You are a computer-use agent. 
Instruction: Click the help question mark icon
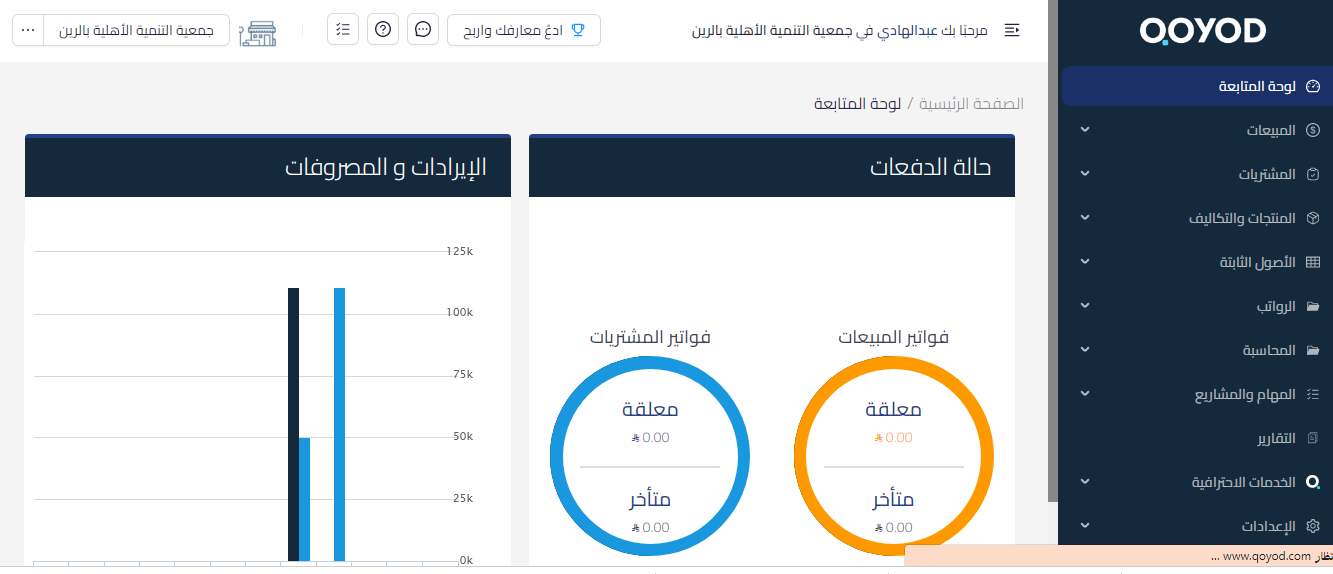tap(383, 30)
